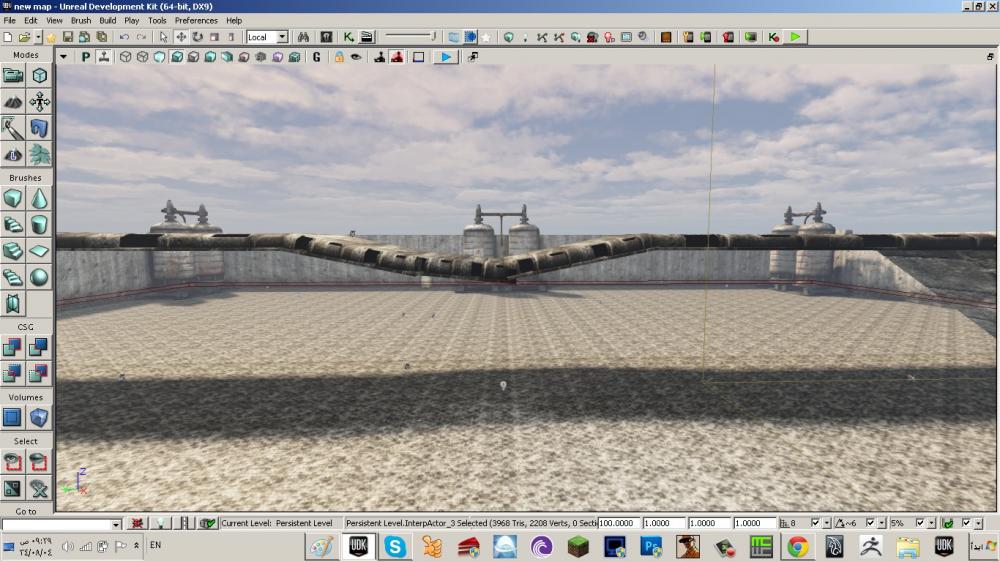This screenshot has height=562, width=1000.
Task: Open the Edit menu
Action: [31, 20]
